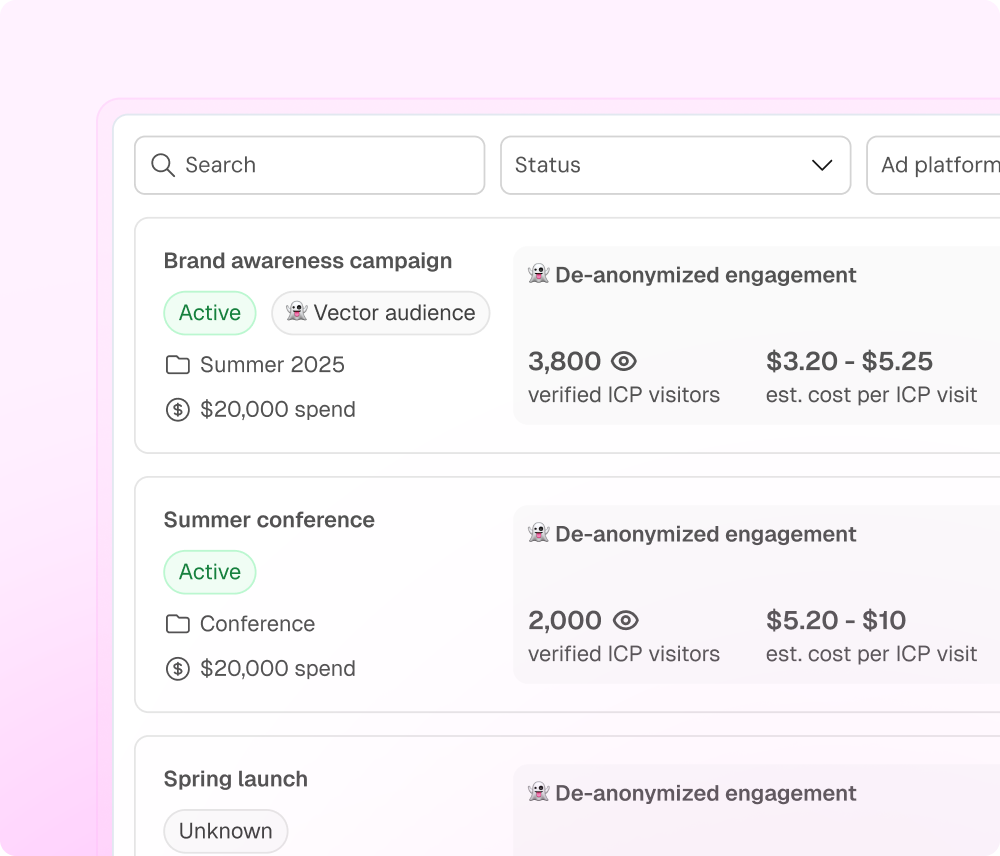Viewport: 1000px width, 856px height.
Task: Select $20,000 spend under Brand awareness campaign
Action: coord(278,410)
